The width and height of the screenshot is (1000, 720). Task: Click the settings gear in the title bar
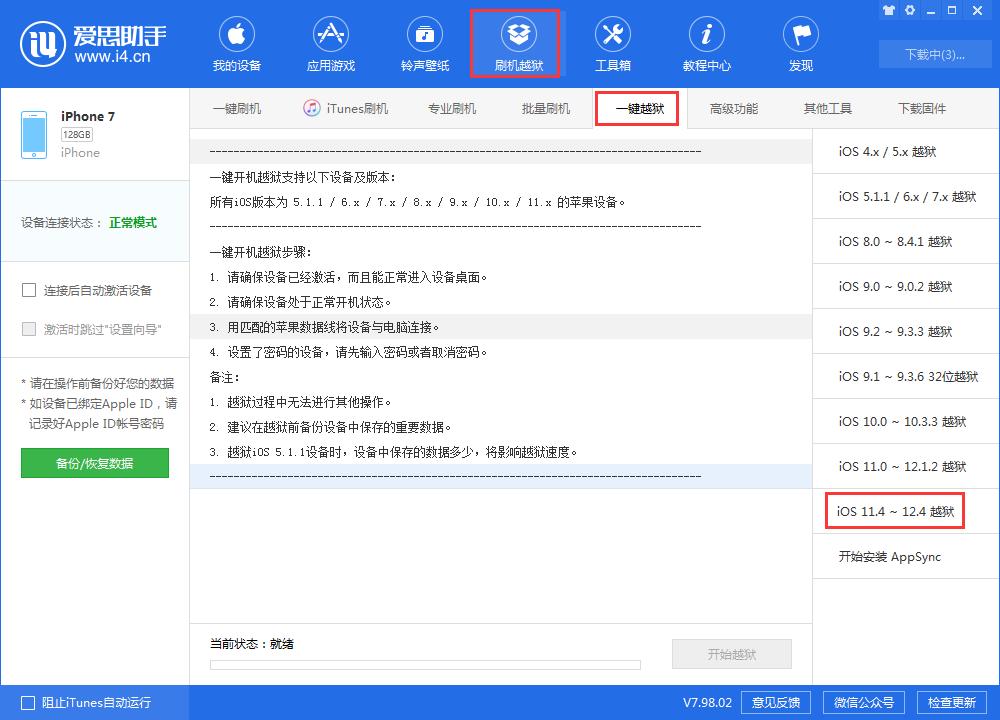click(x=910, y=10)
